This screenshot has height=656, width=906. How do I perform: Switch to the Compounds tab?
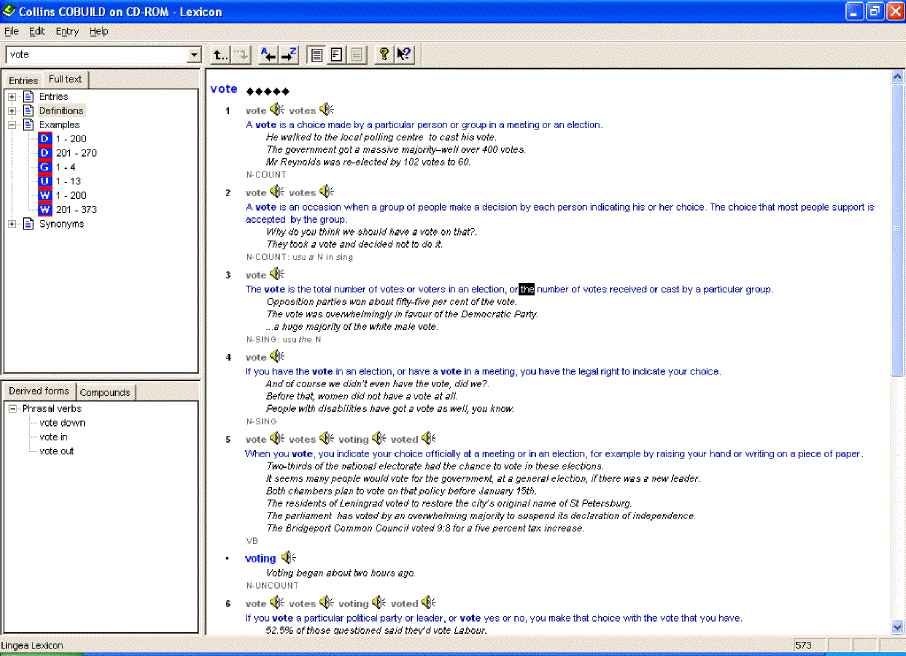pos(105,392)
